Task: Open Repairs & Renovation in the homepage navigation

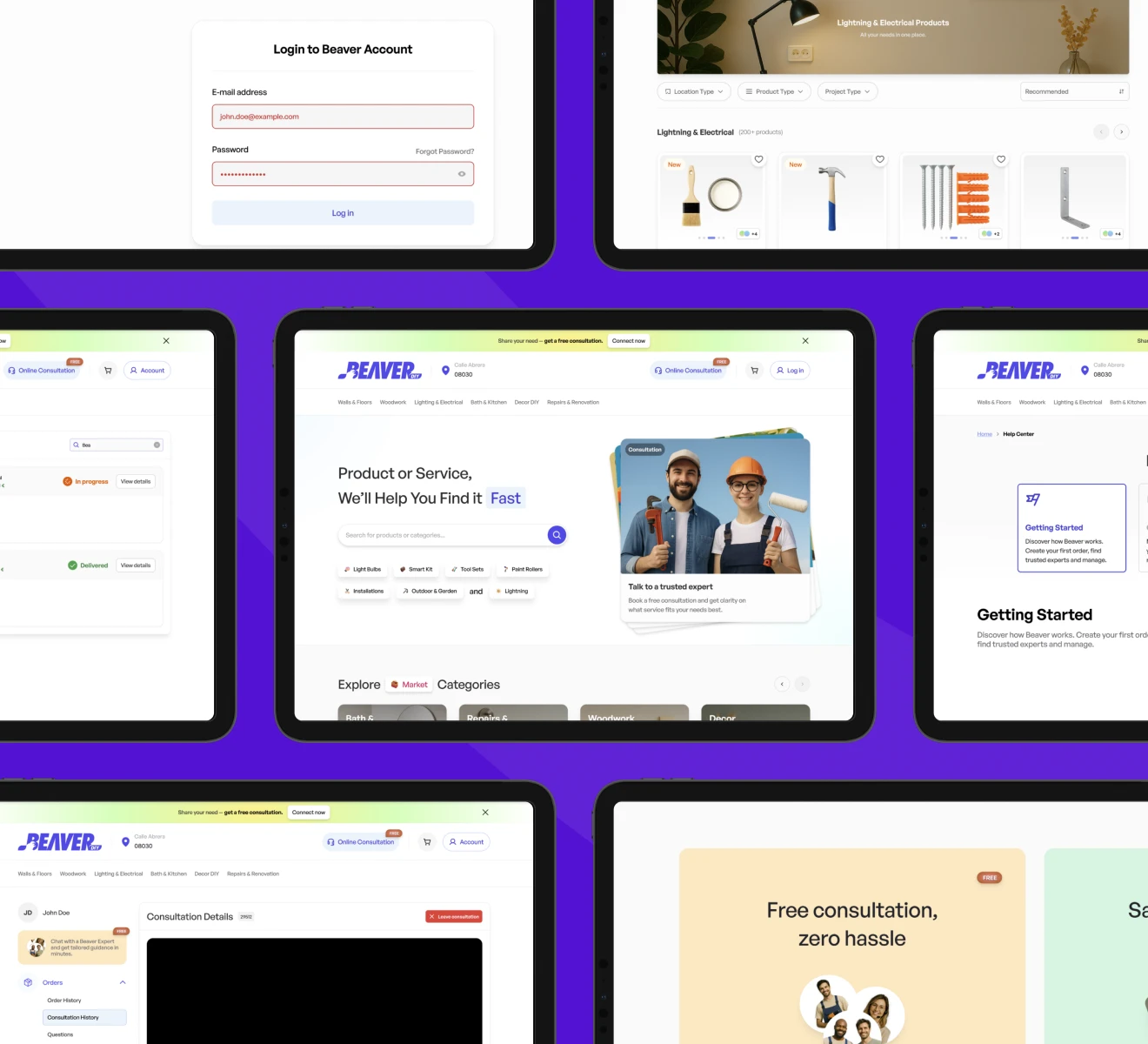Action: click(x=573, y=403)
